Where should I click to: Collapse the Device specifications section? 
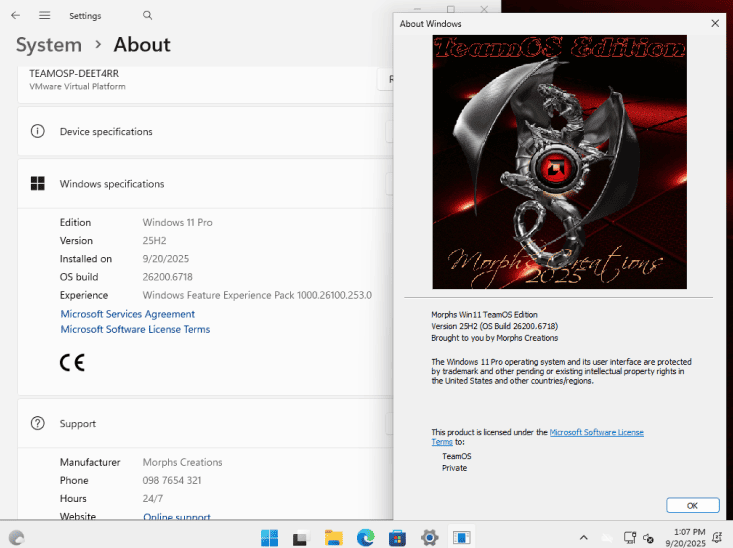click(205, 131)
